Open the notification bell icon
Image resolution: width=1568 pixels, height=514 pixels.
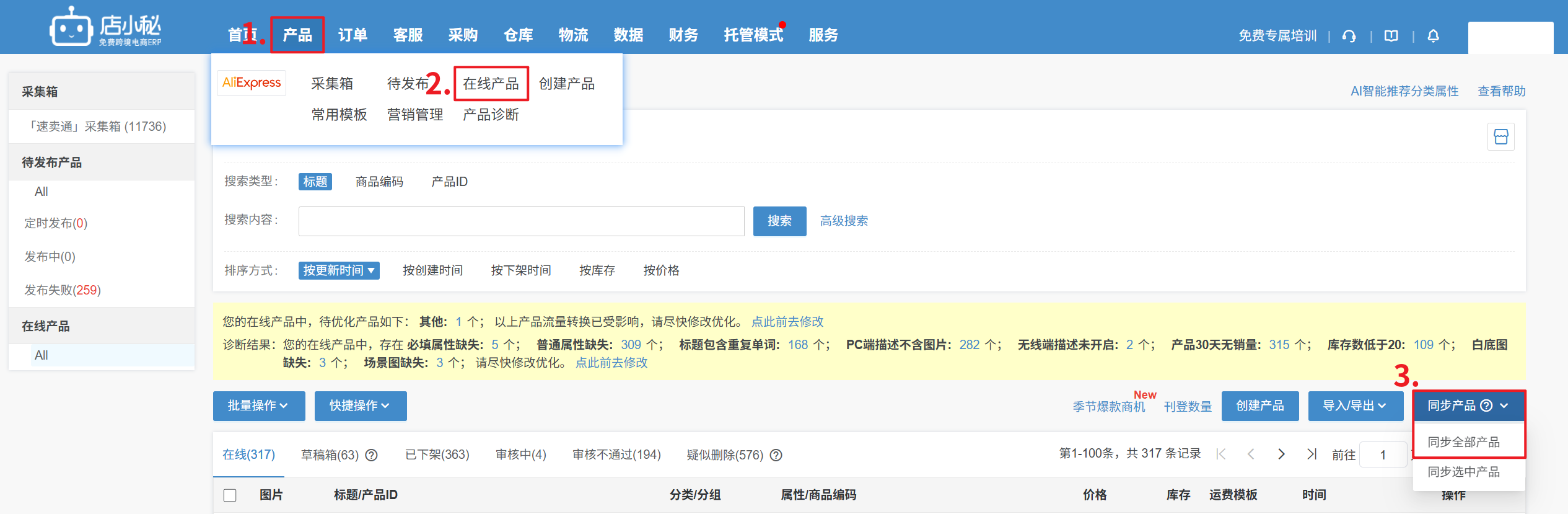pyautogui.click(x=1433, y=36)
